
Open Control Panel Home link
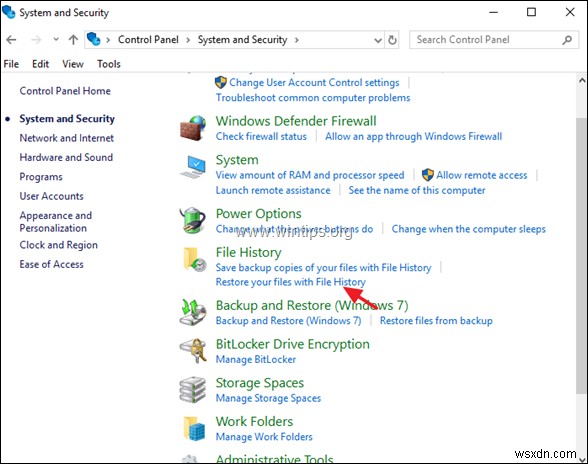[65, 91]
